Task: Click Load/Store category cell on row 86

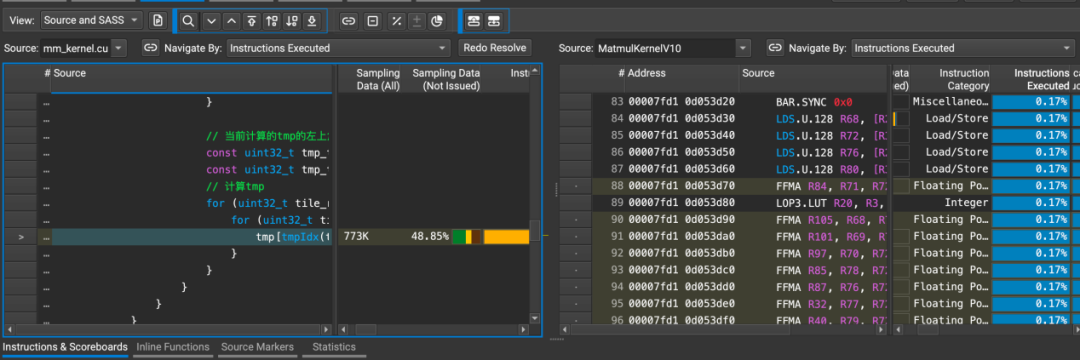Action: pos(951,152)
